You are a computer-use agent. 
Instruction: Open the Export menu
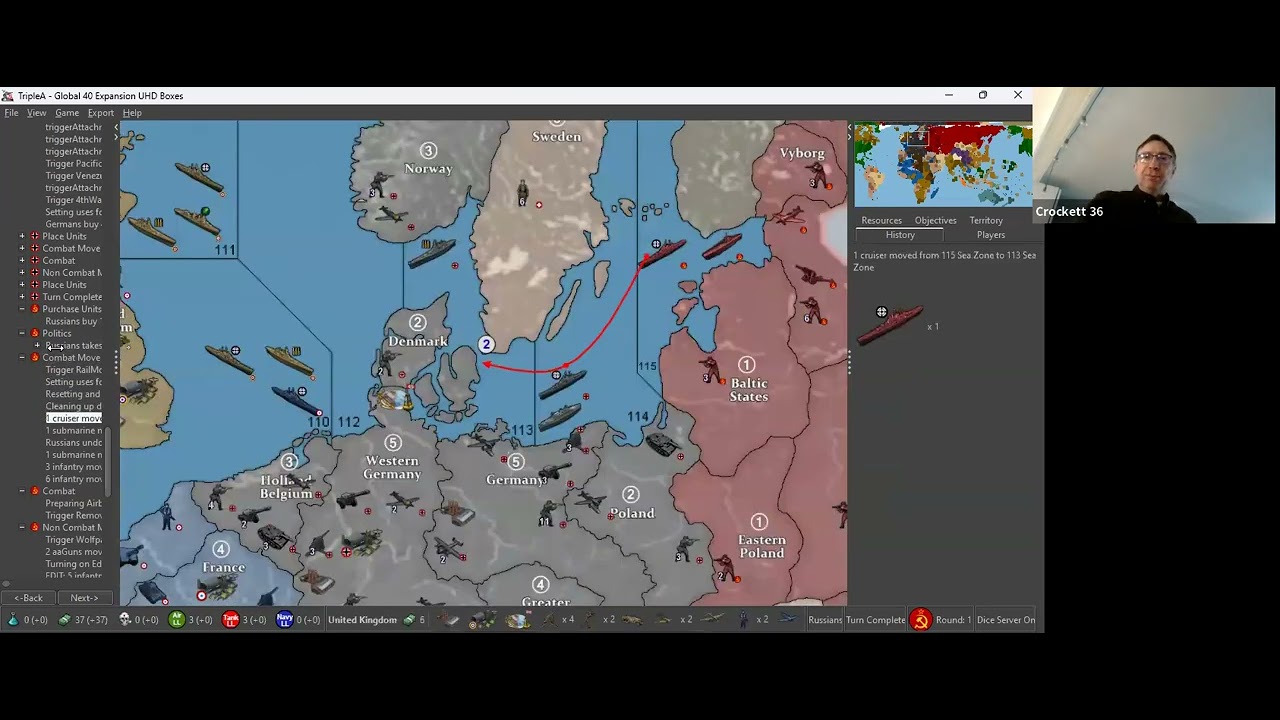(101, 113)
